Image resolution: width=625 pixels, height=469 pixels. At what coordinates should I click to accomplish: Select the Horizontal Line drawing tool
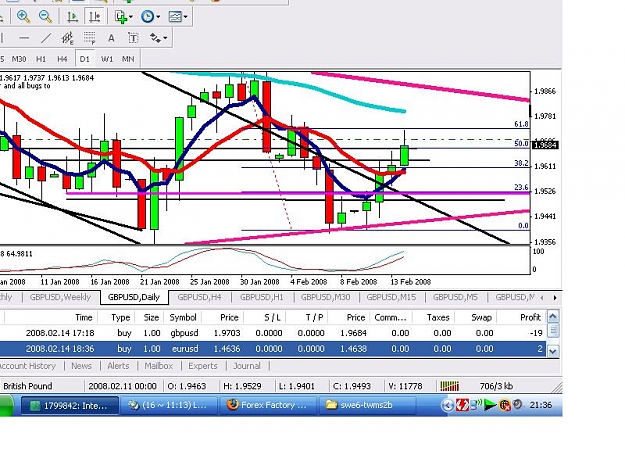(x=24, y=38)
